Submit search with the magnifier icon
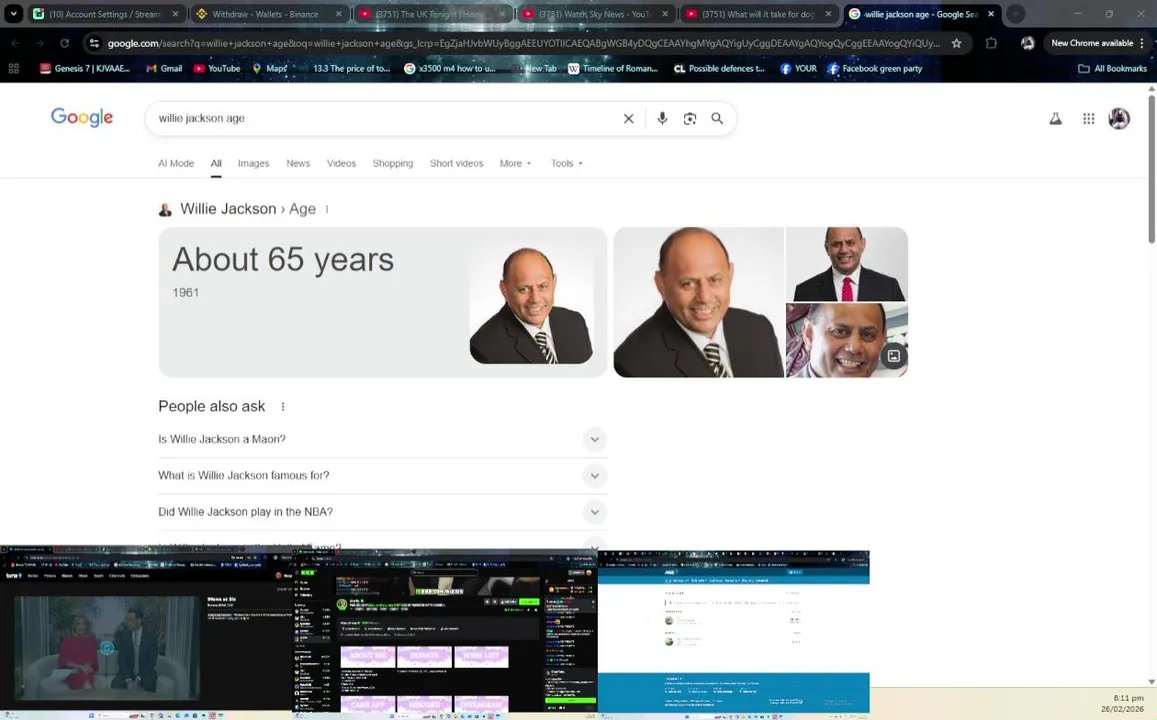 [x=717, y=118]
